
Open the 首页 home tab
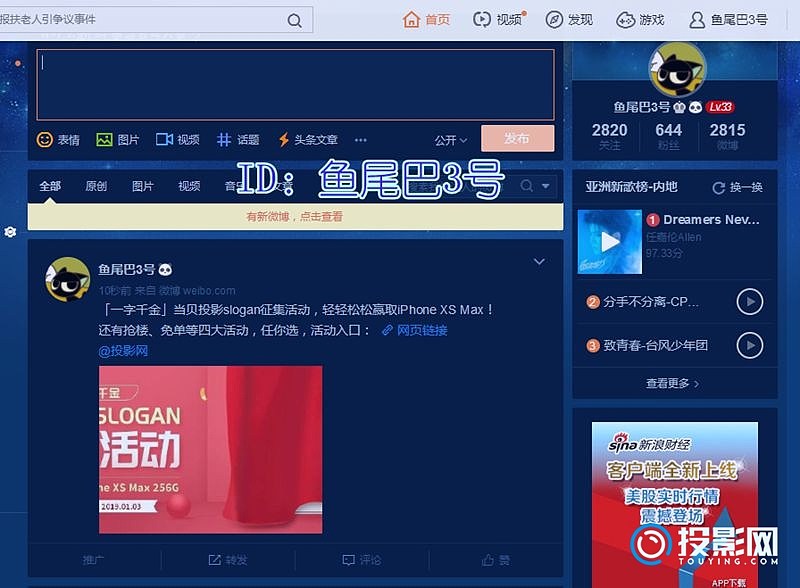pos(426,20)
